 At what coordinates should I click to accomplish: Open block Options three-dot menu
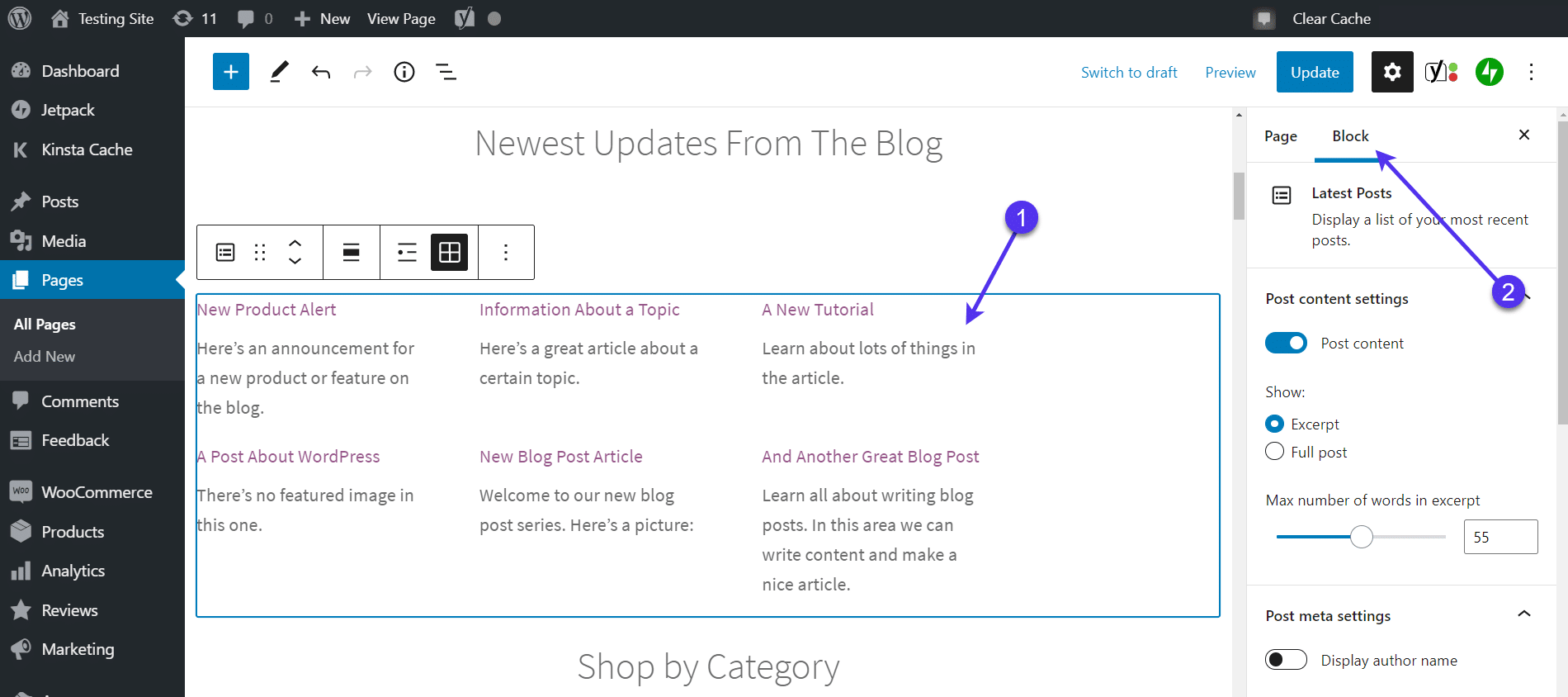(x=506, y=253)
